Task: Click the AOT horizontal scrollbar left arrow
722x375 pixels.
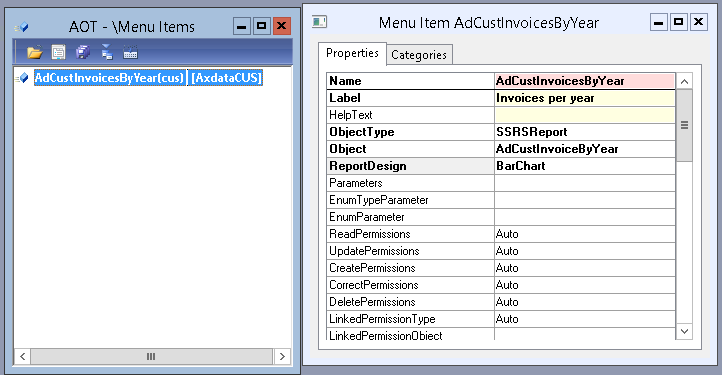Action: click(22, 356)
